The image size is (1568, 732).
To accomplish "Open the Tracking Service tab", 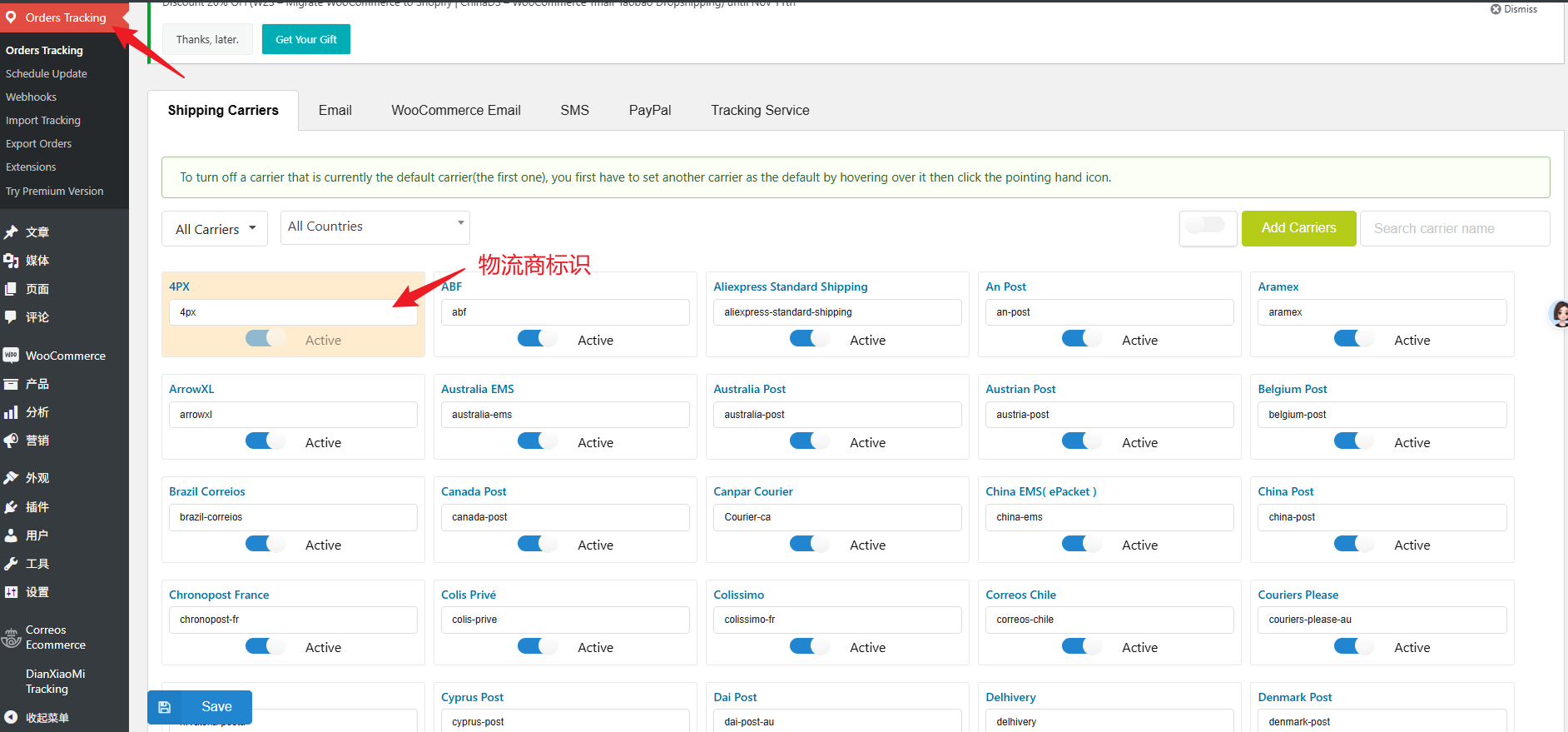I will 759,111.
